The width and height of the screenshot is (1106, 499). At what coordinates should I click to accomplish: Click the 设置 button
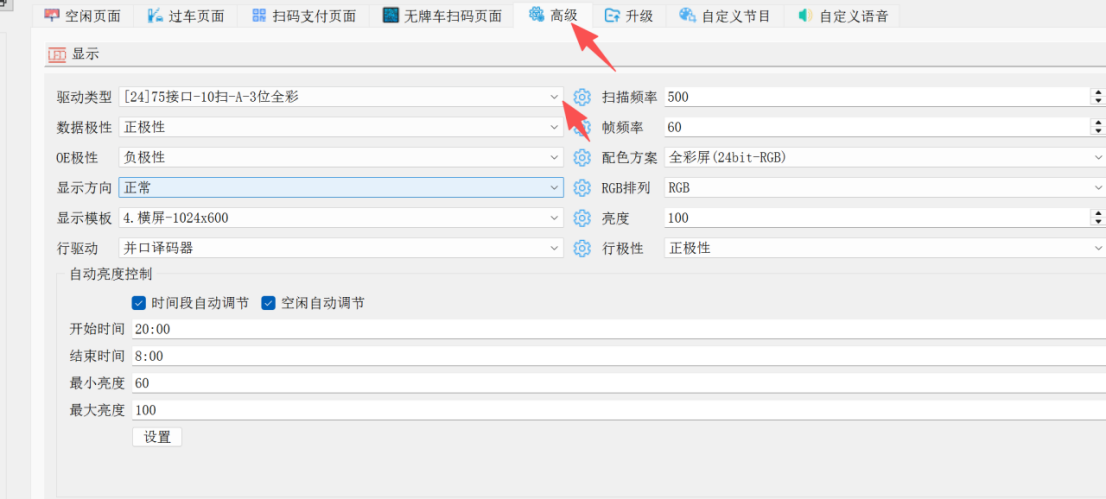click(157, 437)
